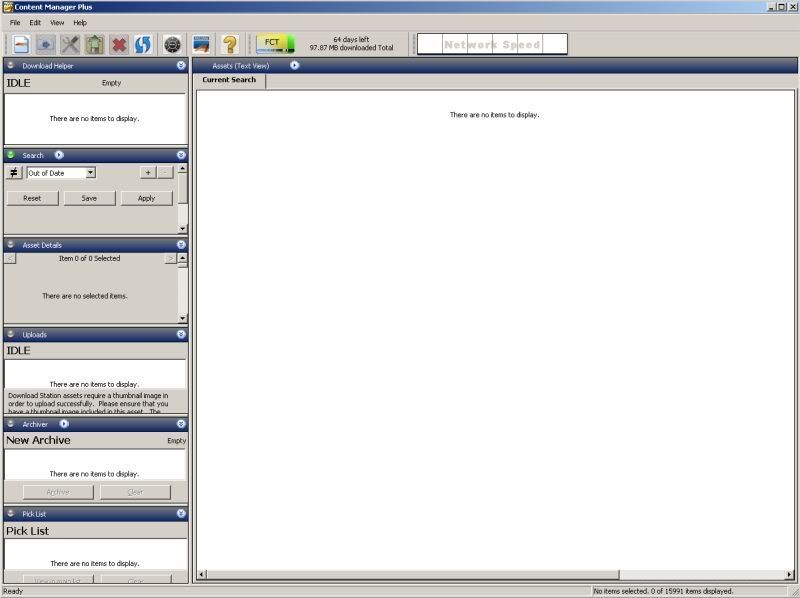Screen dimensions: 800x598
Task: Click the Search panel scroll up arrow
Action: [183, 168]
